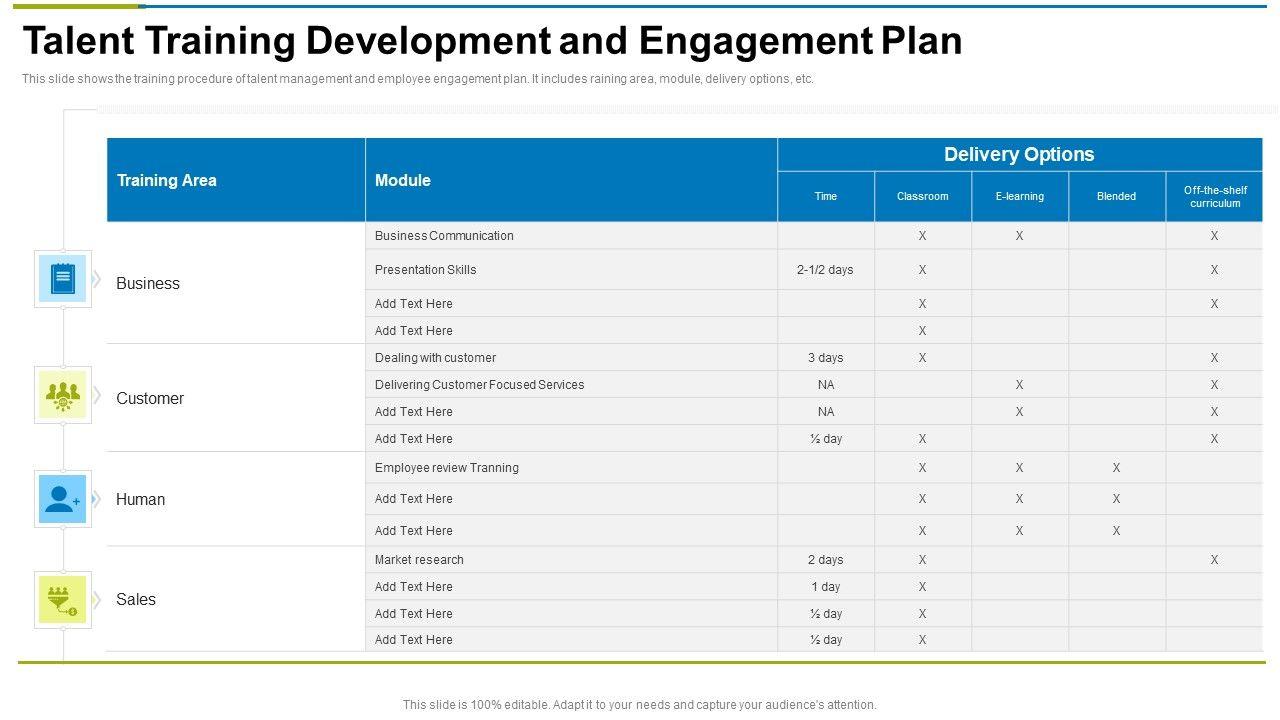Click the Classroom sub-header
Image resolution: width=1280 pixels, height=720 pixels.
(x=923, y=196)
